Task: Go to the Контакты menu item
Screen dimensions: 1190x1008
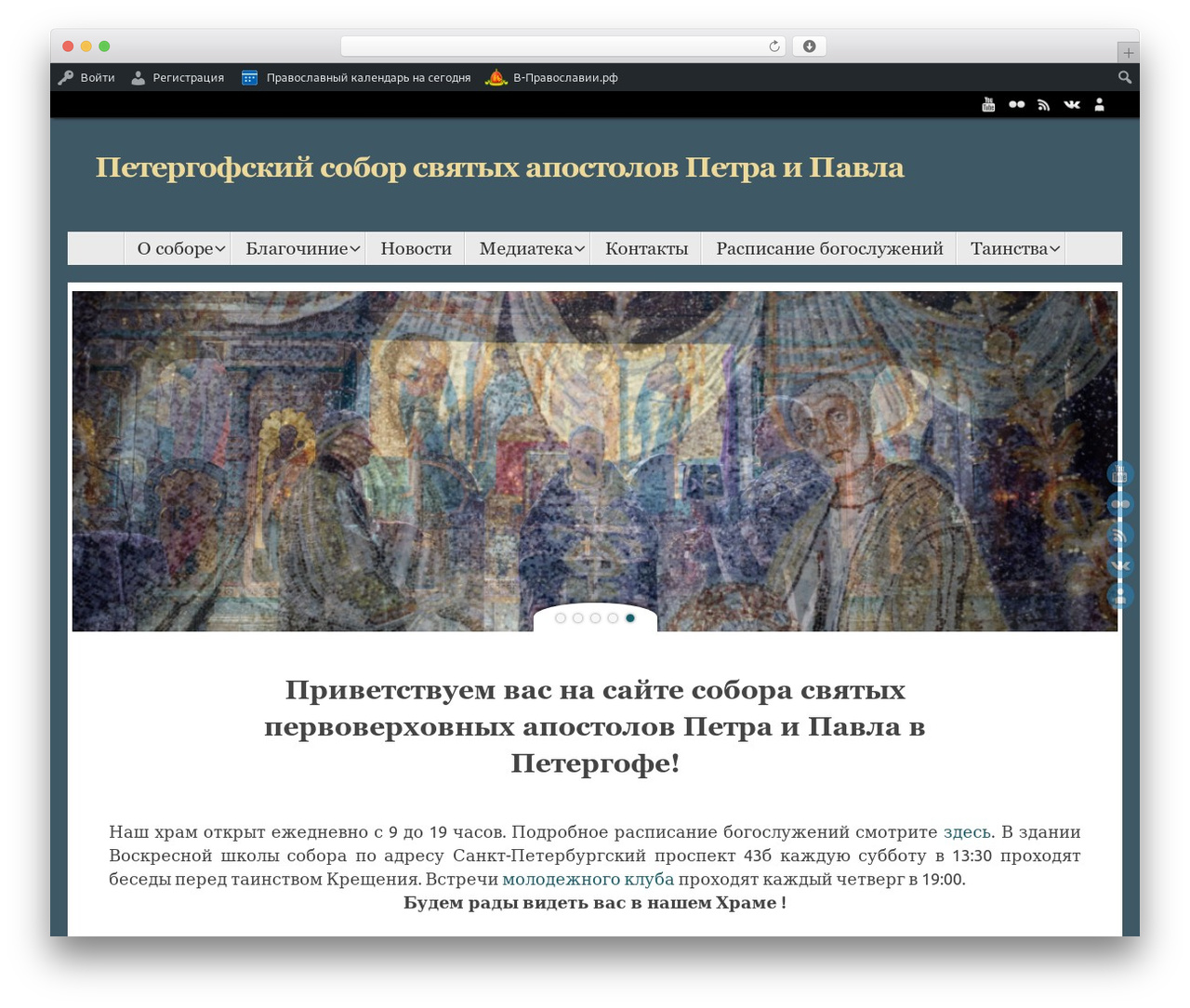Action: pos(646,248)
